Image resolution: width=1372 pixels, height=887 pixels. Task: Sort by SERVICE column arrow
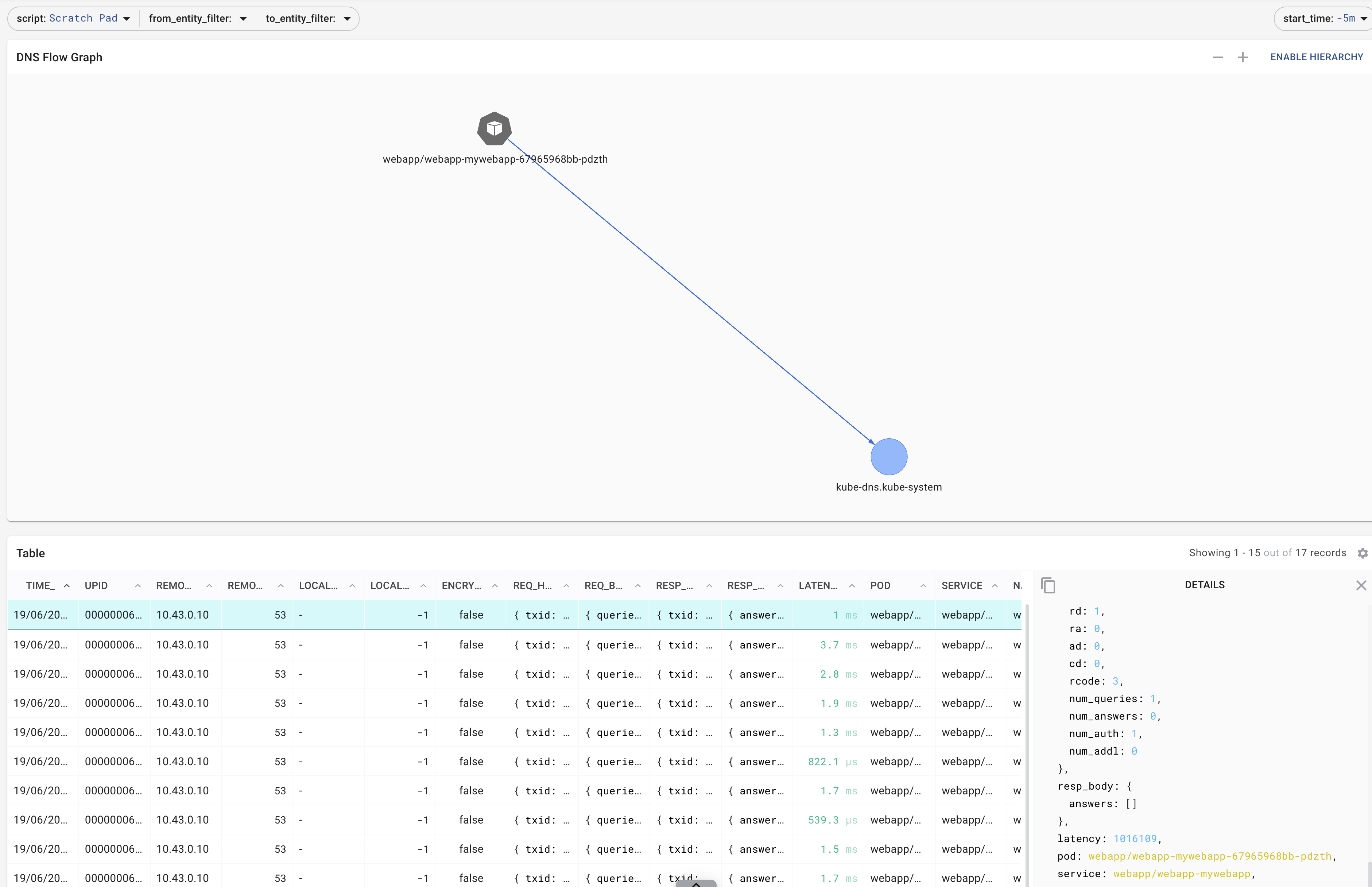(x=995, y=586)
